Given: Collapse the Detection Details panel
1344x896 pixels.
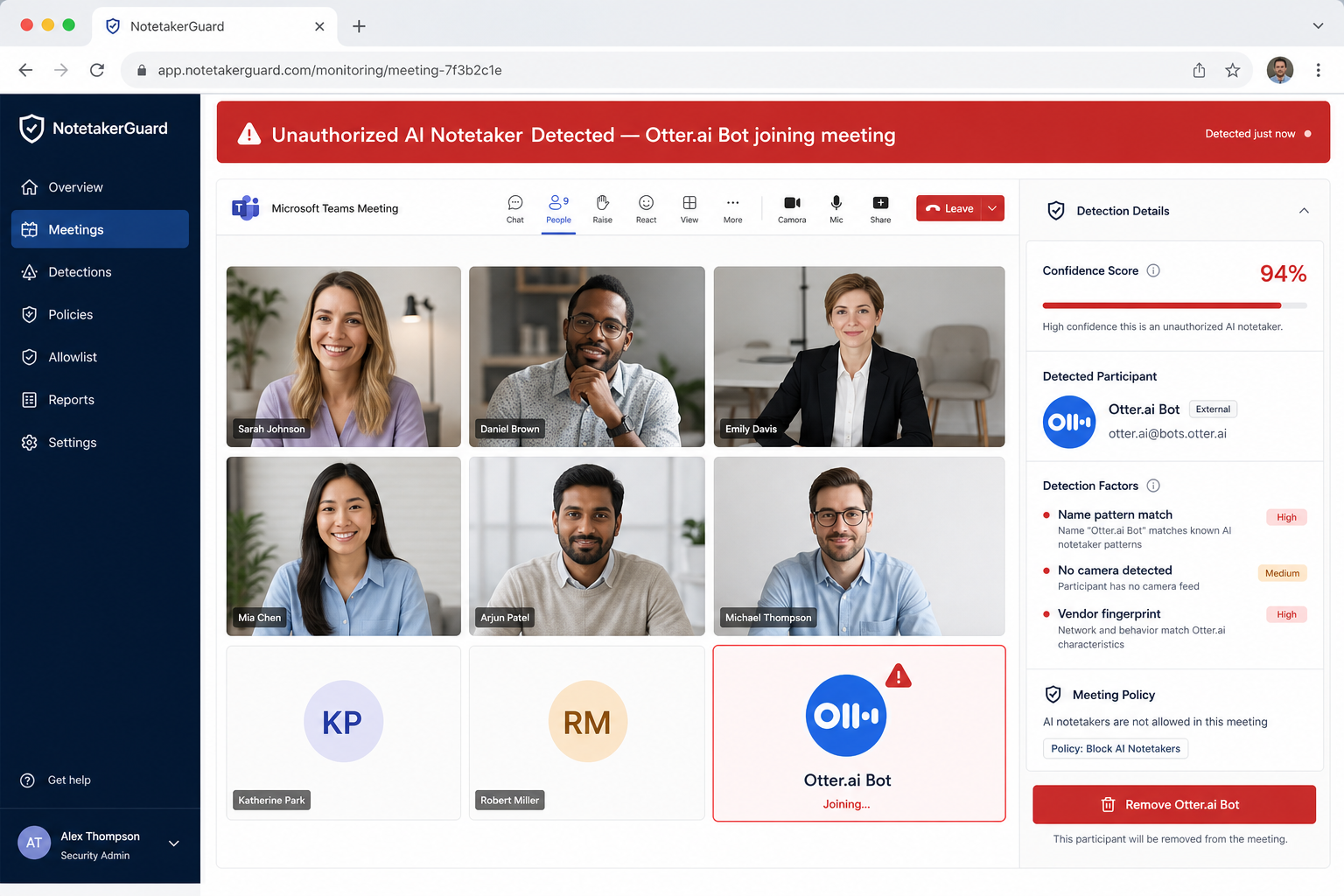Looking at the screenshot, I should [1304, 211].
